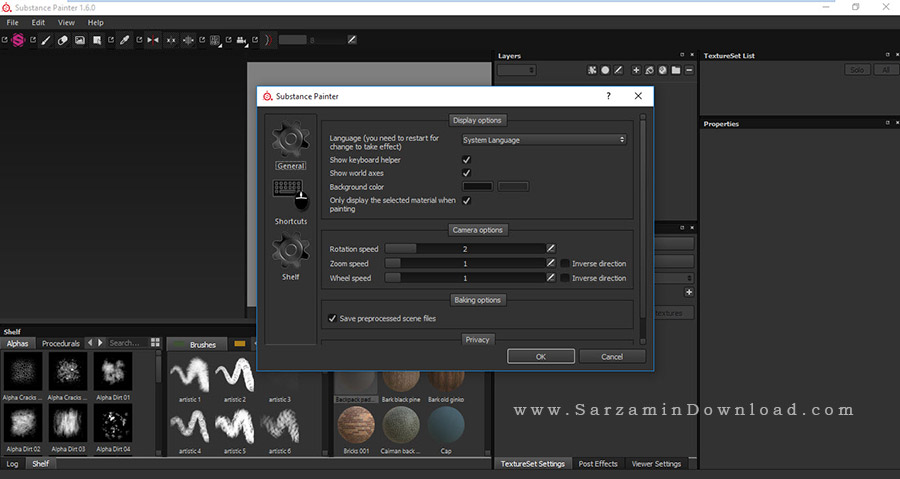This screenshot has width=900, height=479.
Task: Click the pencil icon at toolbar slider end
Action: [x=352, y=40]
